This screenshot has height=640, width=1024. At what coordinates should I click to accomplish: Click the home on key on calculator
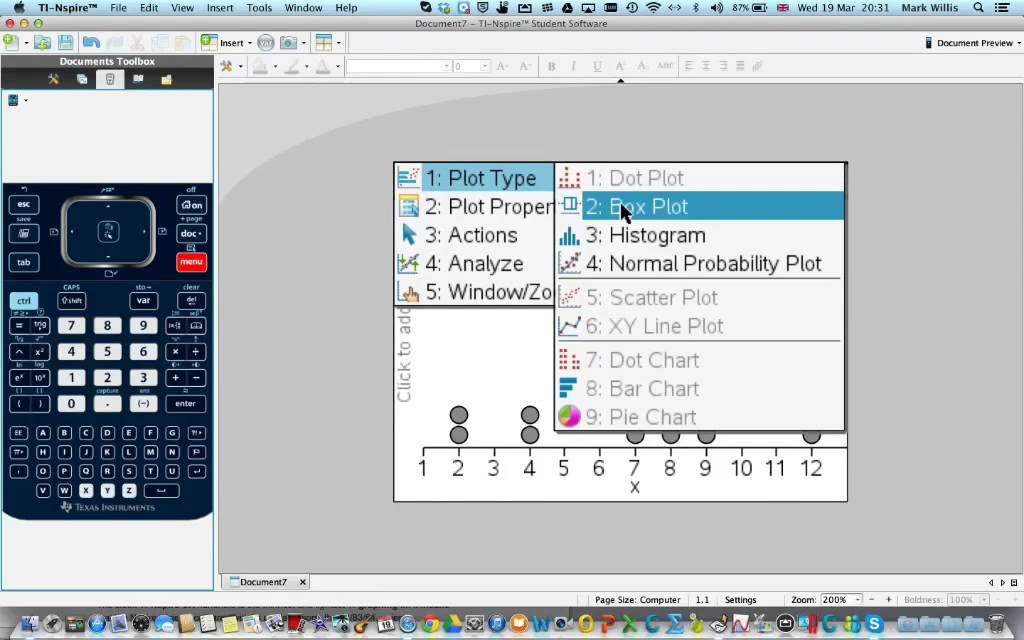(x=191, y=204)
